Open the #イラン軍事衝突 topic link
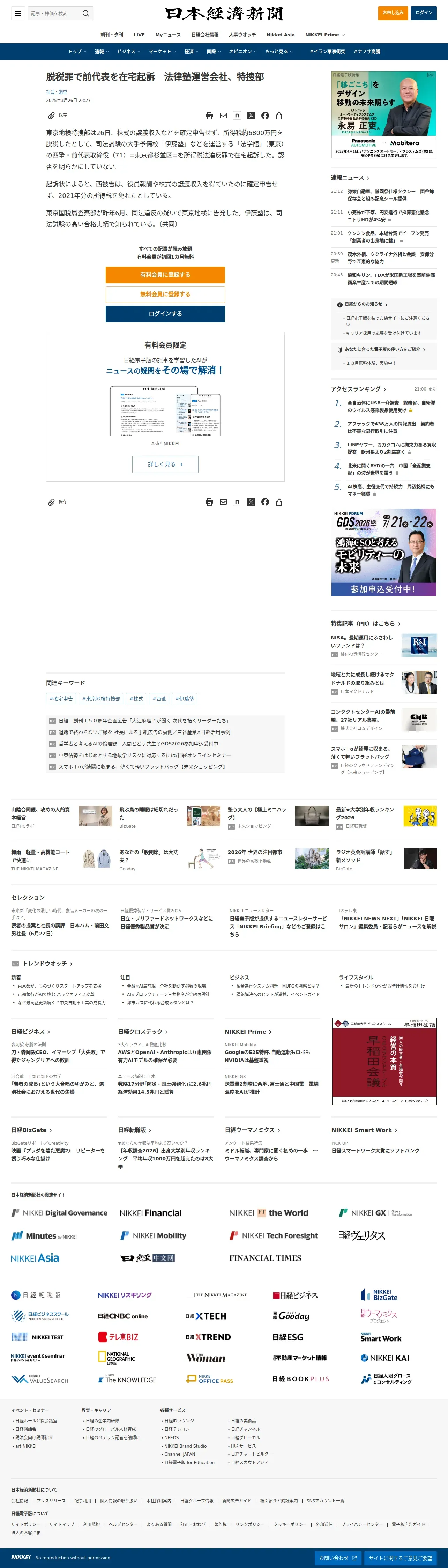This screenshot has width=448, height=1568. pos(328,52)
